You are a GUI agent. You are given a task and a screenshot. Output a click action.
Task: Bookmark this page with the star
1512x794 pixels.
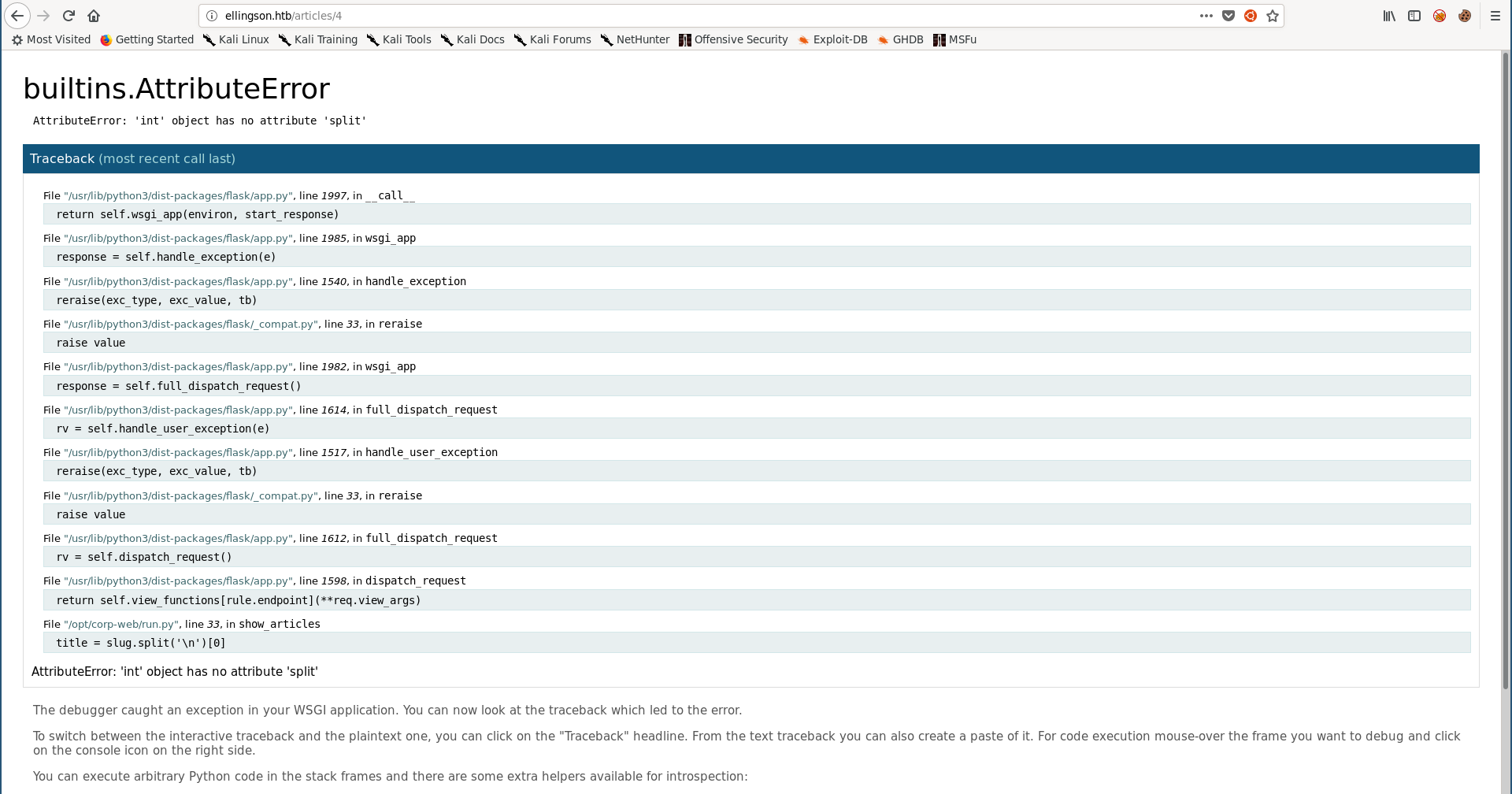[1273, 16]
